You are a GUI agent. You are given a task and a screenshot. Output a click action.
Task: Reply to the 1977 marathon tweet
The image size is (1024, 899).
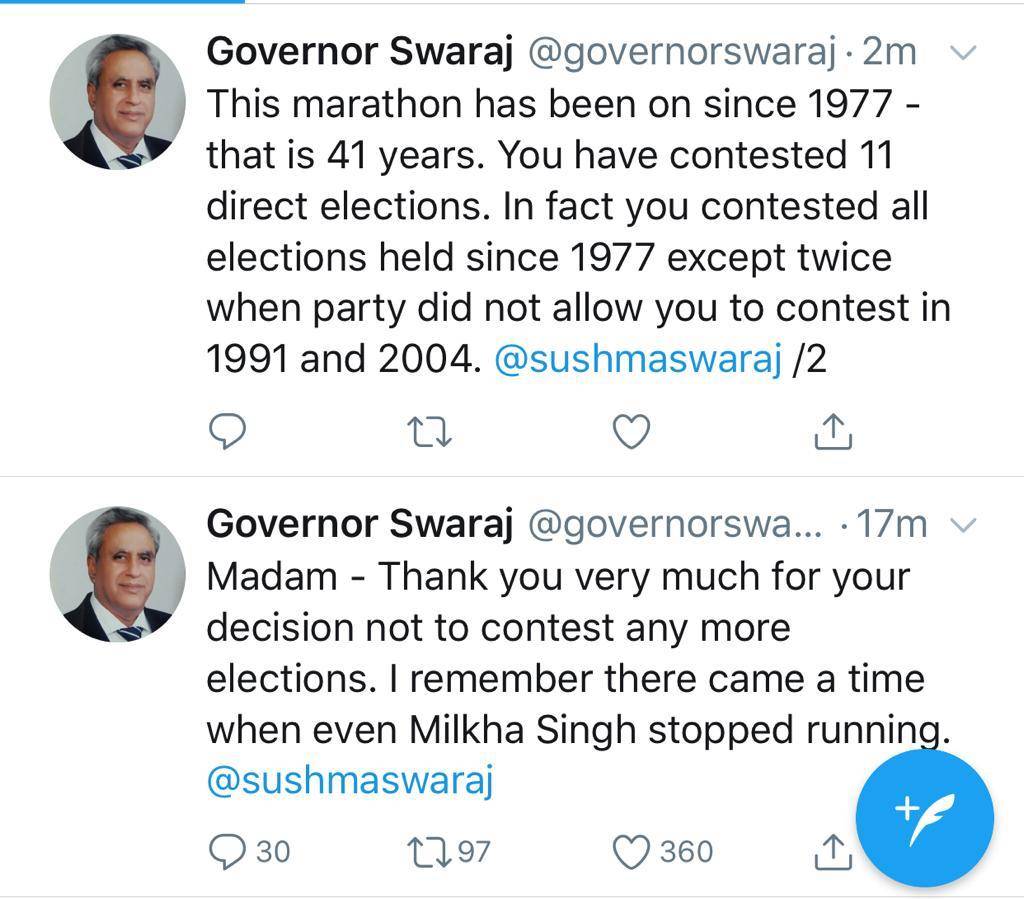(227, 432)
